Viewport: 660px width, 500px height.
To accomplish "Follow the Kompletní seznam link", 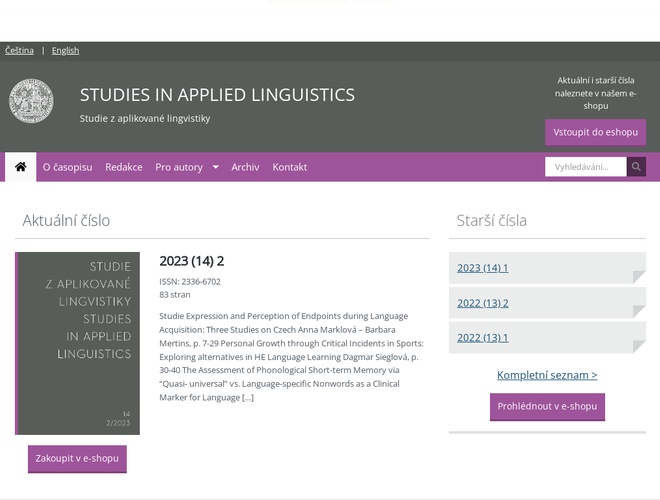I will click(547, 375).
